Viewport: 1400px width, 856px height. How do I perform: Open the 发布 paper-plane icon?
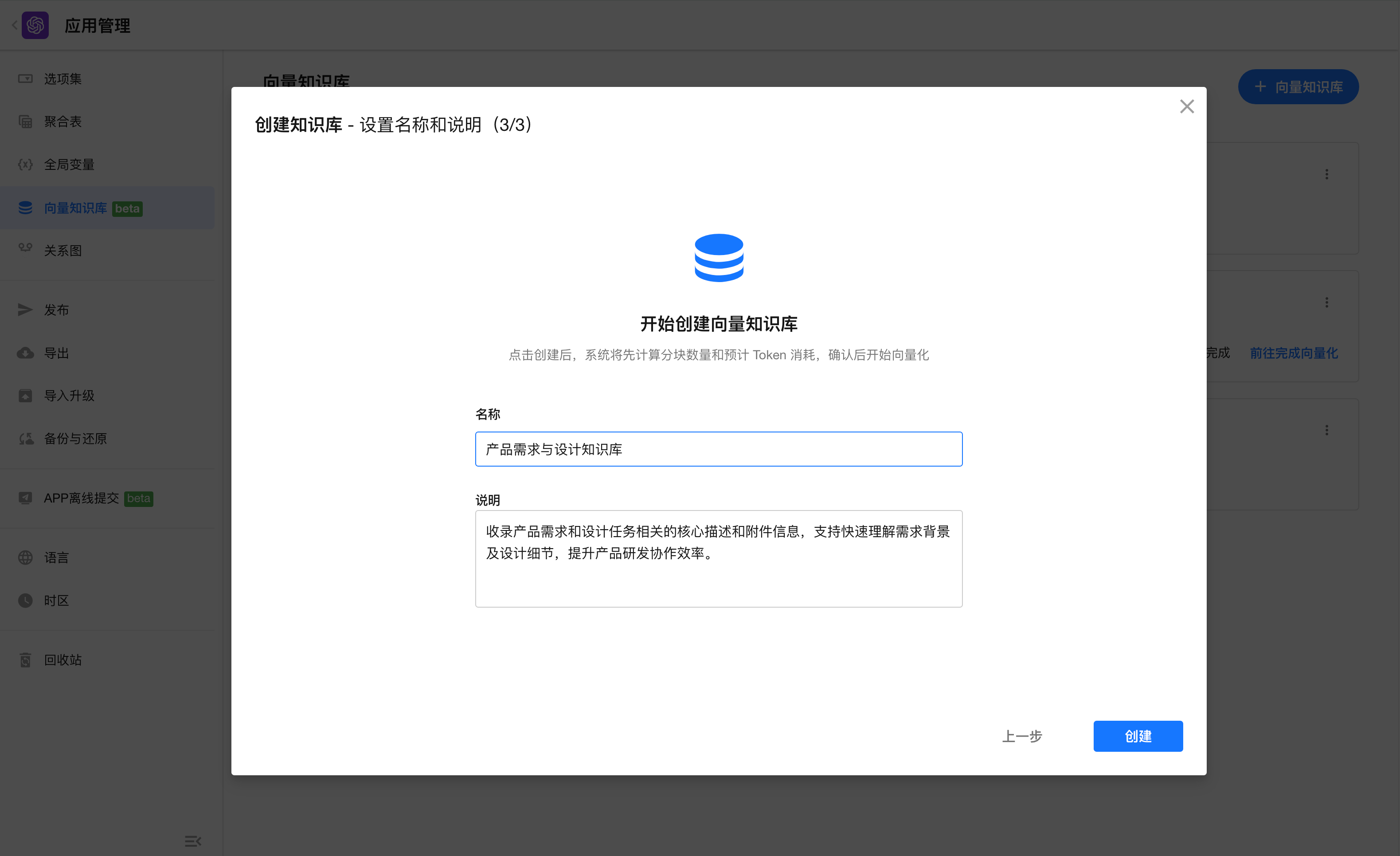coord(25,310)
